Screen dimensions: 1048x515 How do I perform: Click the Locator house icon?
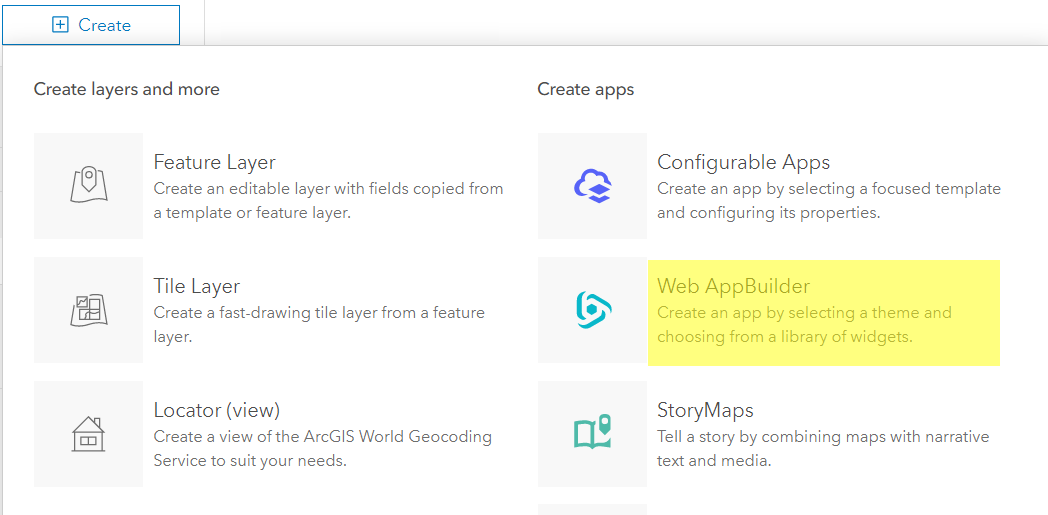pos(88,434)
